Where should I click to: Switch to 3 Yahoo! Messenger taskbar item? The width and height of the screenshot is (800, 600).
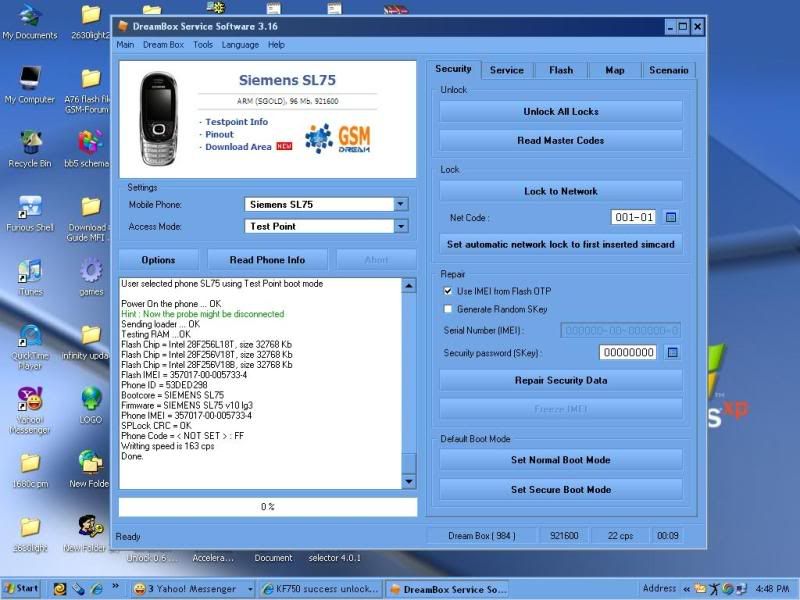tap(191, 589)
